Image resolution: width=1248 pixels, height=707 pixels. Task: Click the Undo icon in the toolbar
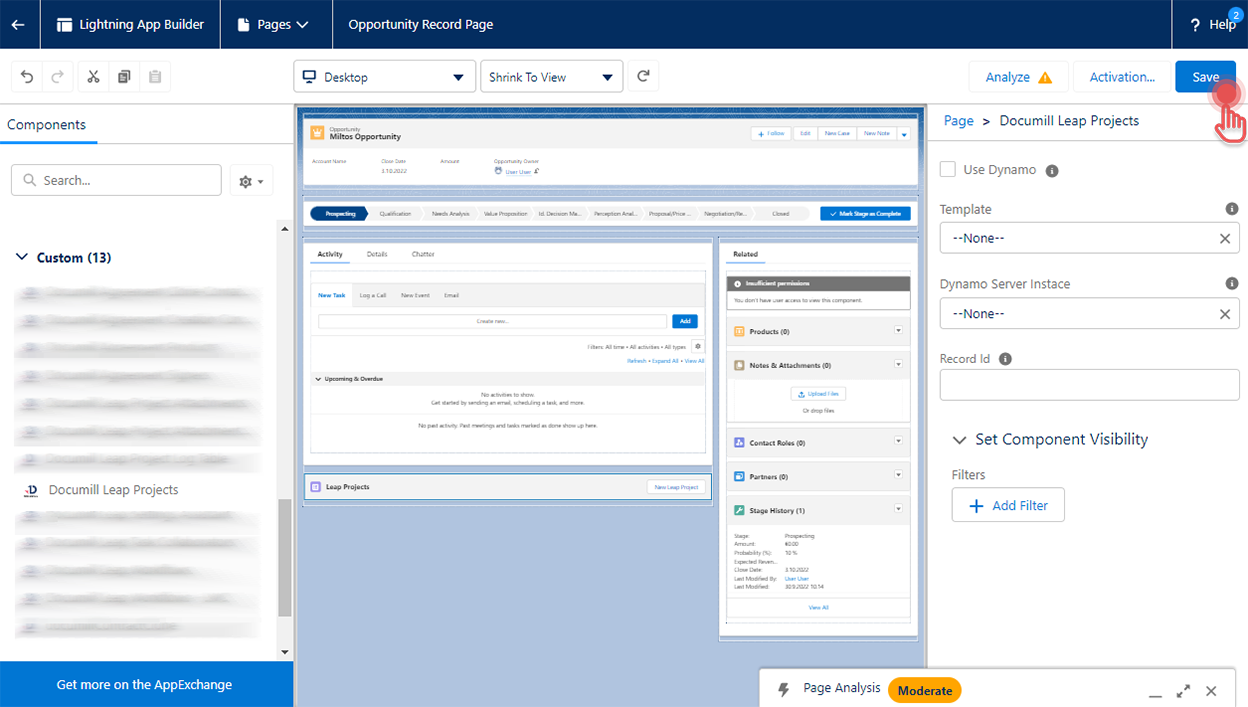pos(27,76)
